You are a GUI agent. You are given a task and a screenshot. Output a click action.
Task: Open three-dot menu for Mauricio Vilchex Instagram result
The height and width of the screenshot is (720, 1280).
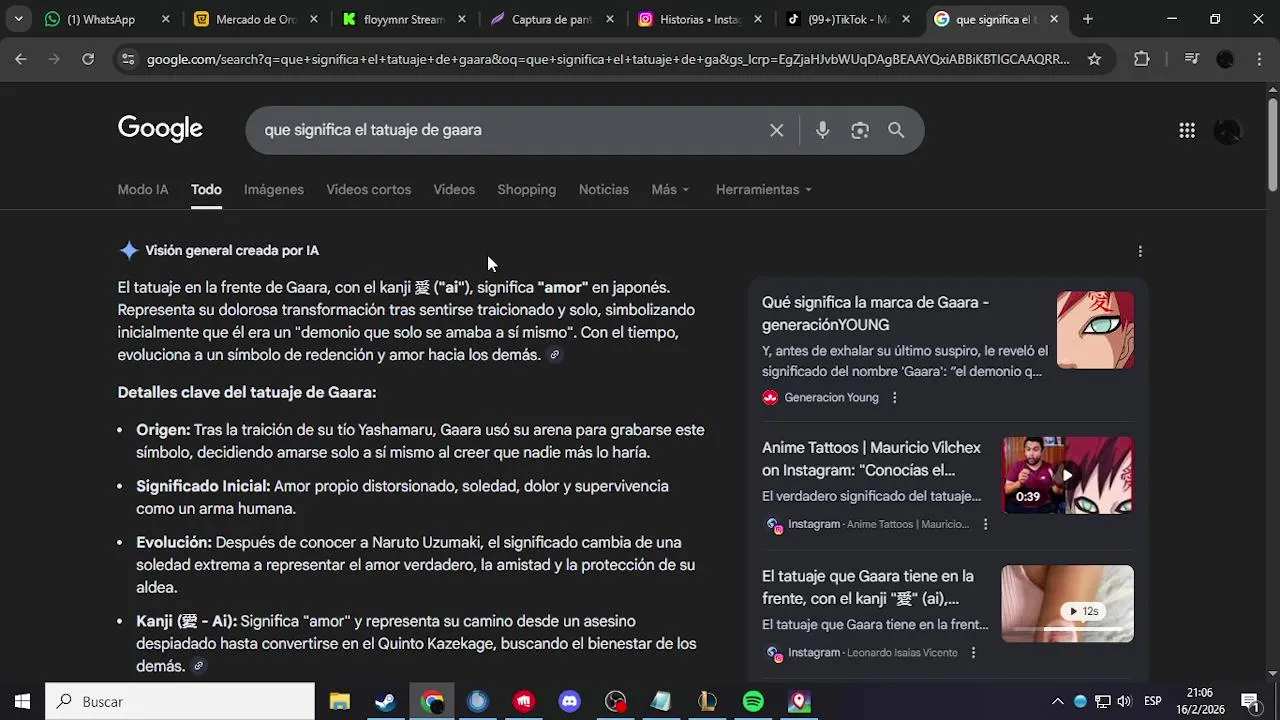[985, 524]
